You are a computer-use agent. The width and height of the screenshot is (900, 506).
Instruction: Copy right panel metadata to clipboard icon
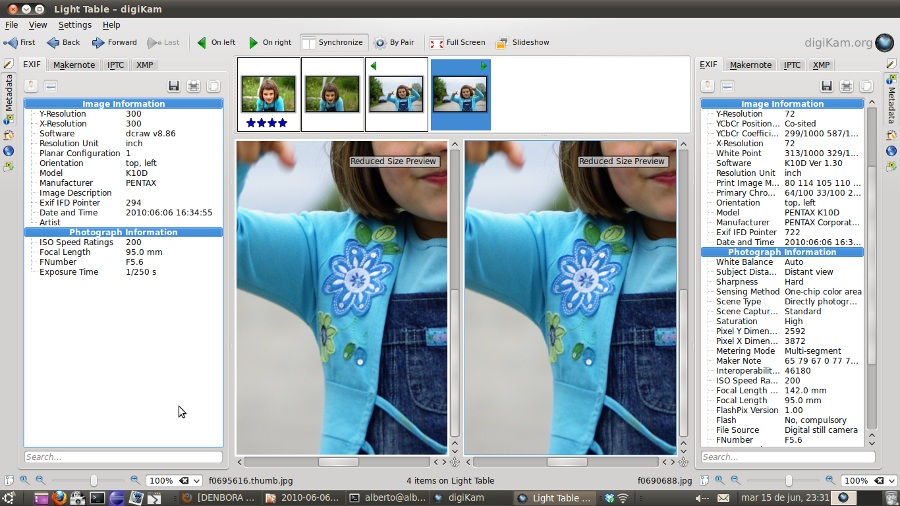pyautogui.click(x=866, y=86)
